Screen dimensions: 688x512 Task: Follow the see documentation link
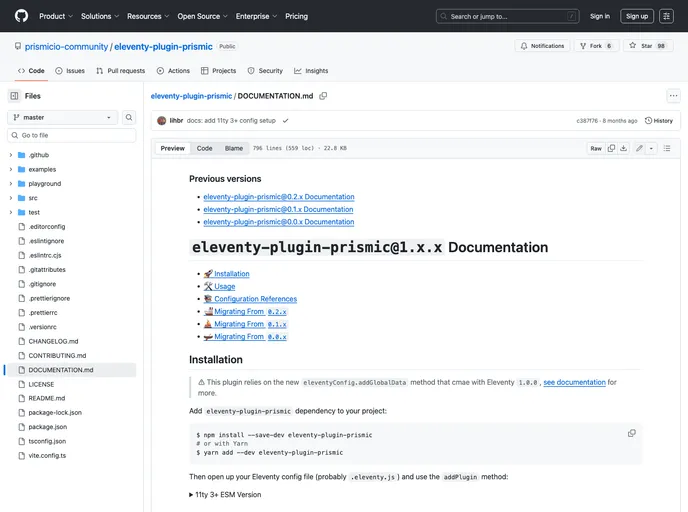[x=574, y=382]
